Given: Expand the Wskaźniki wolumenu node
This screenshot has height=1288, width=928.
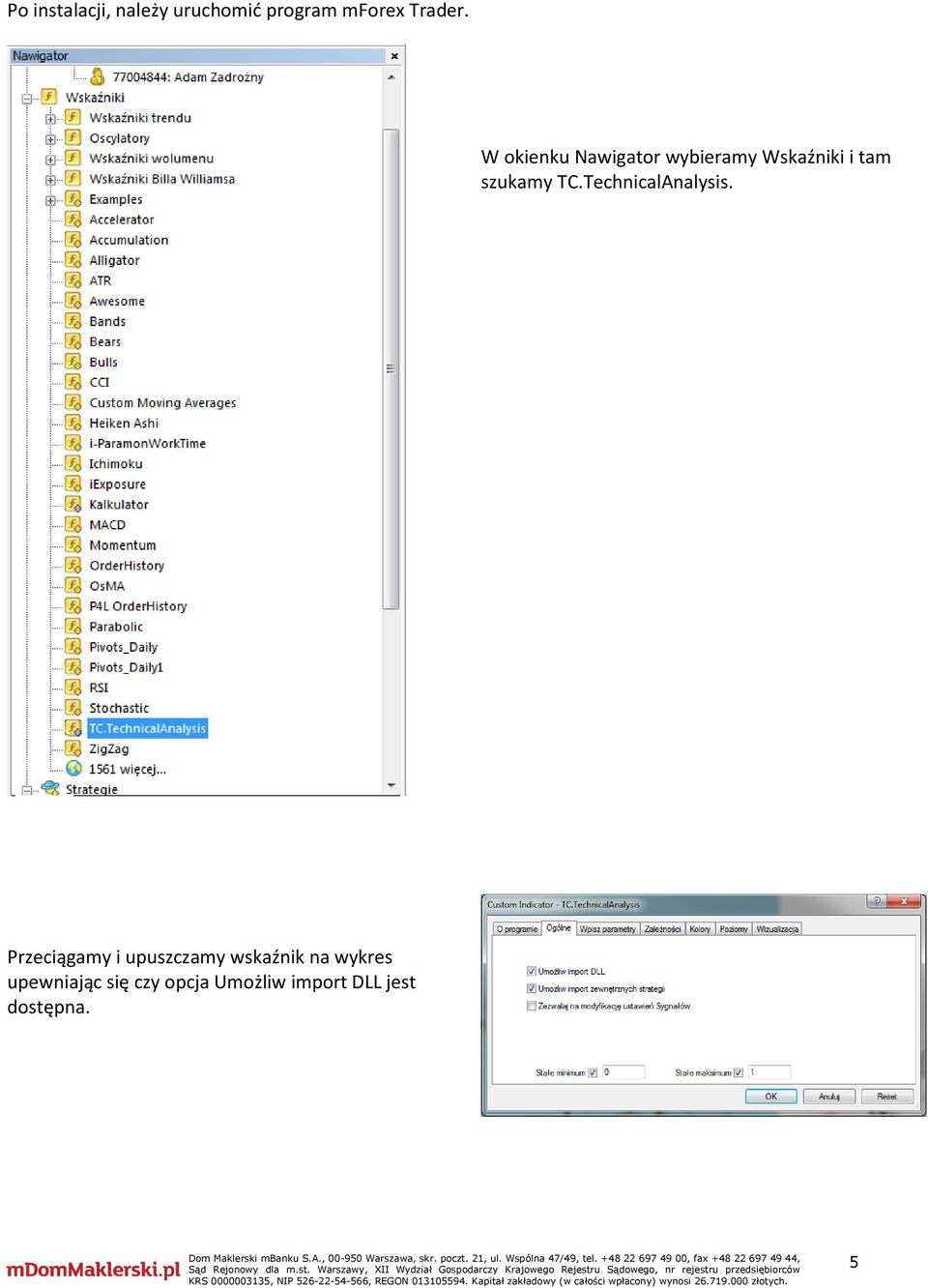Looking at the screenshot, I should (x=50, y=160).
